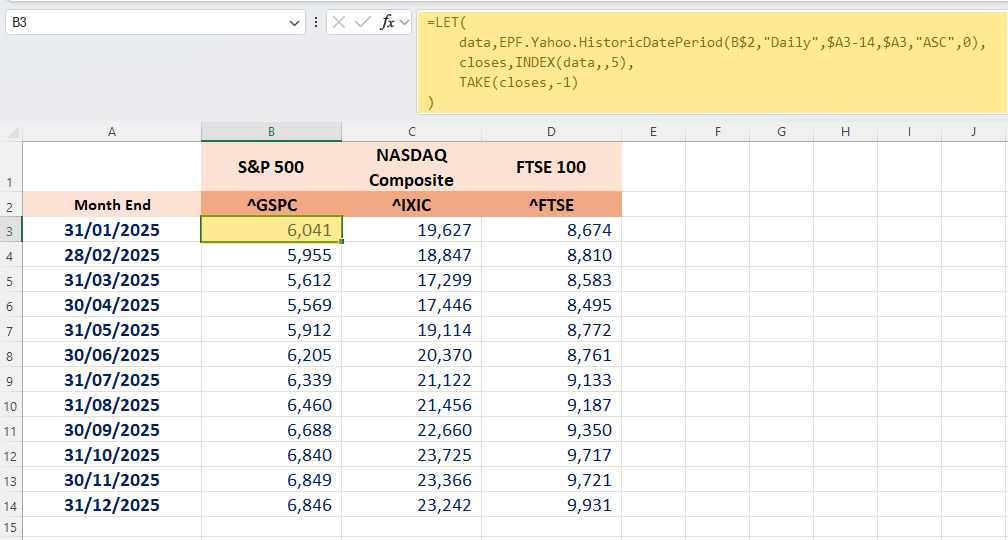Select NASDAQ value 19,627
Image resolution: width=1008 pixels, height=540 pixels.
pyautogui.click(x=411, y=230)
